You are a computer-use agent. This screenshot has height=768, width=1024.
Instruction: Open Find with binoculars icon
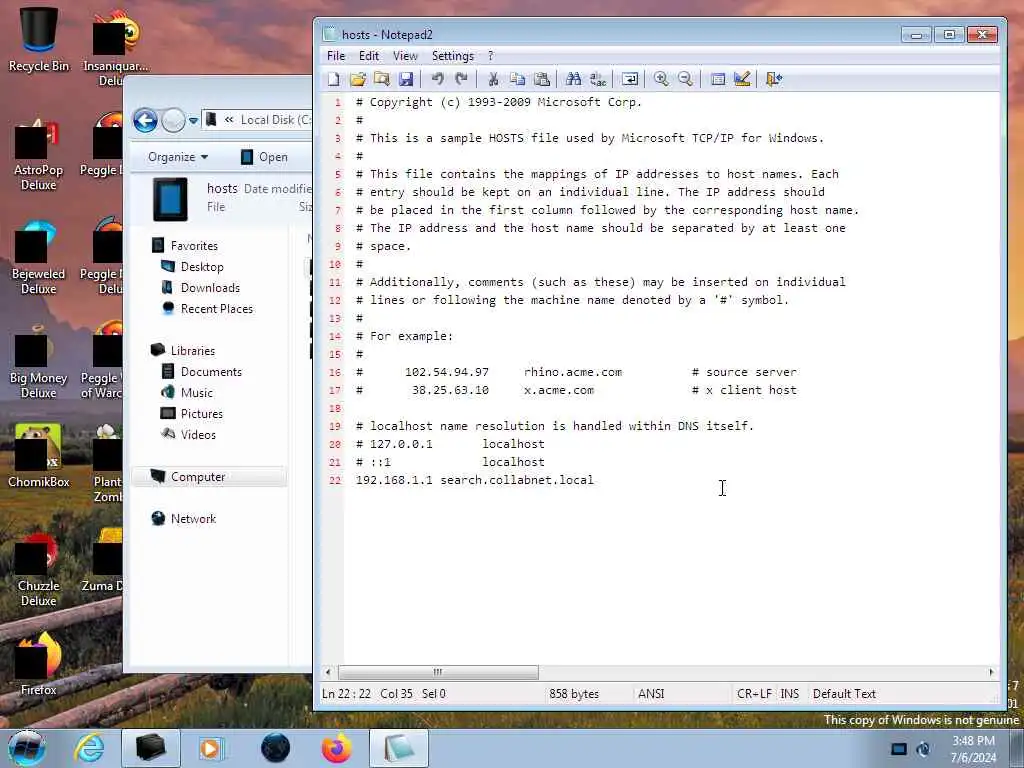[x=573, y=79]
